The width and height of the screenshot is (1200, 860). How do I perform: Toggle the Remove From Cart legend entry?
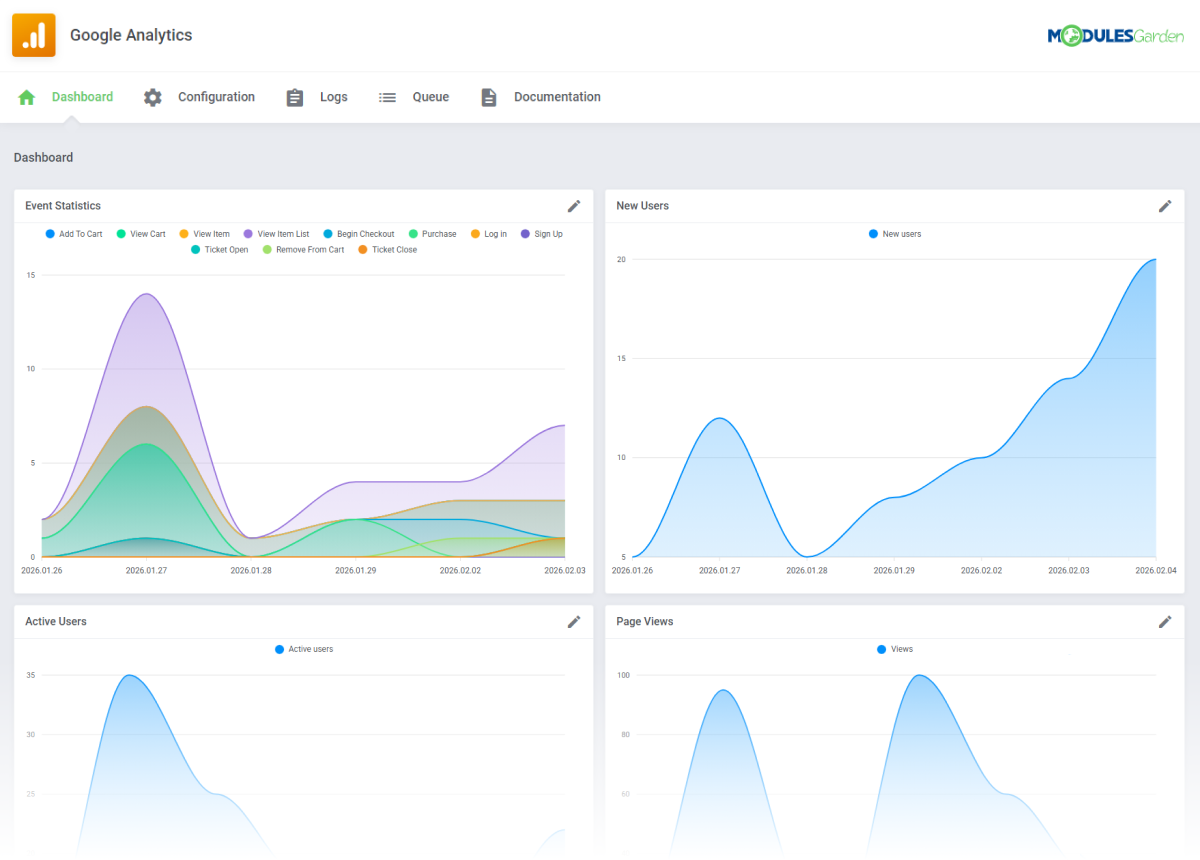303,250
